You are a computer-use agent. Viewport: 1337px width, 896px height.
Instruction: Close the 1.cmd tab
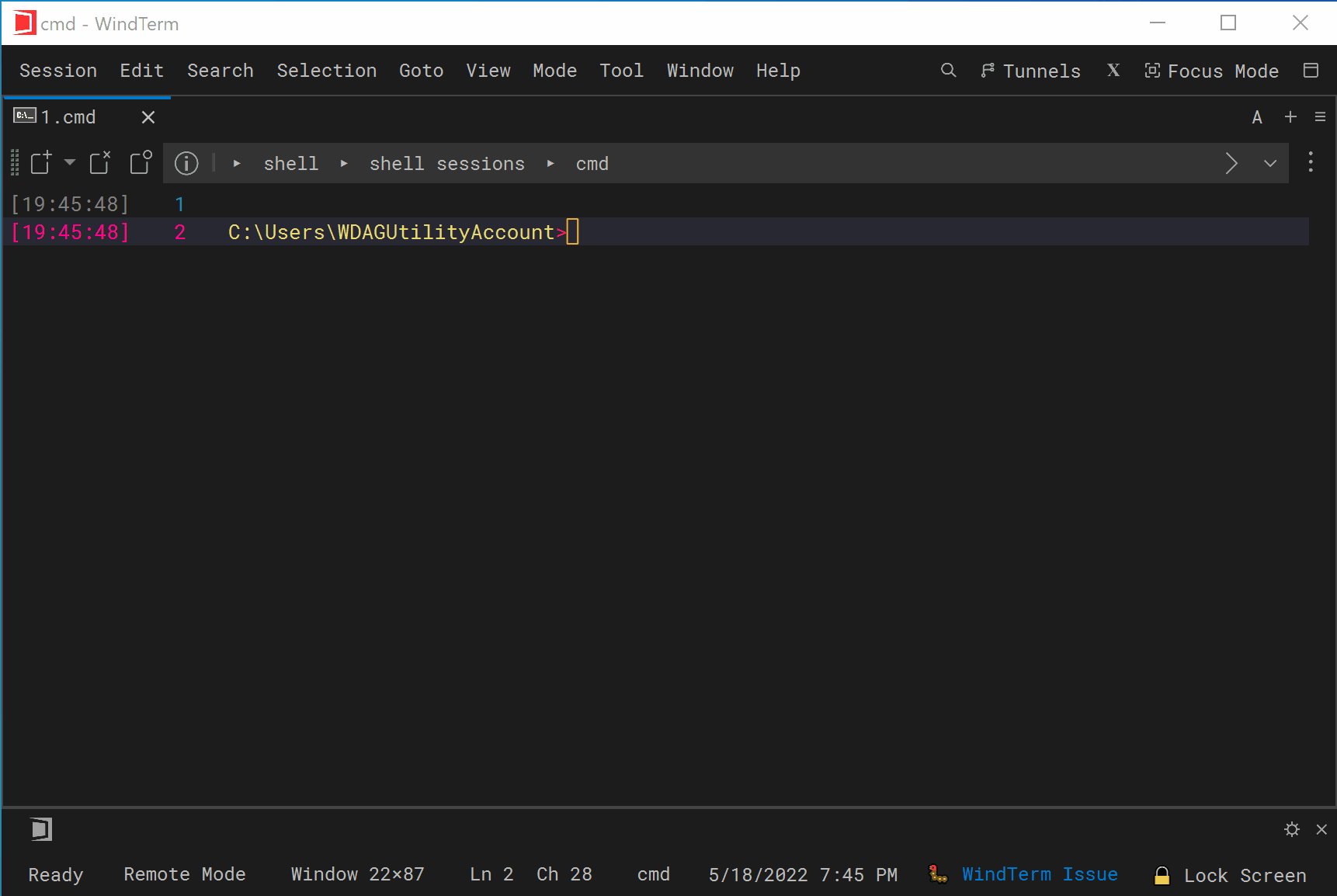(148, 117)
